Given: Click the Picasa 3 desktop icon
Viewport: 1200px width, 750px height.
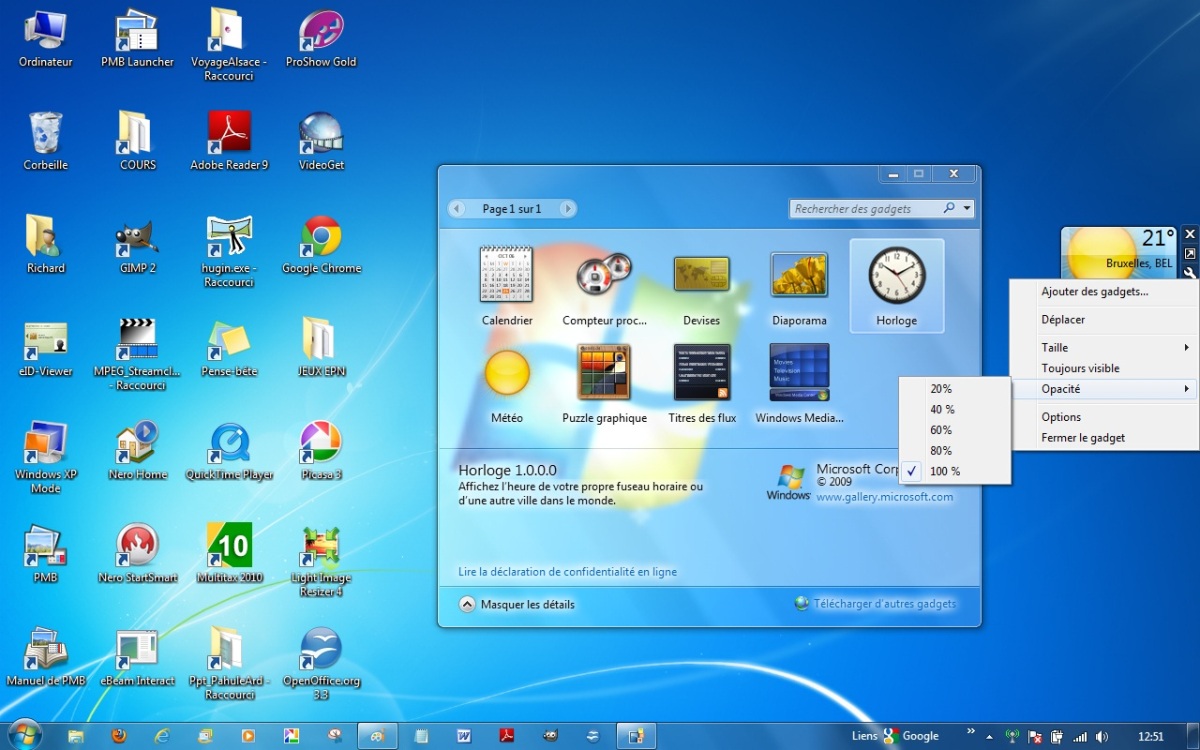Looking at the screenshot, I should tap(321, 451).
